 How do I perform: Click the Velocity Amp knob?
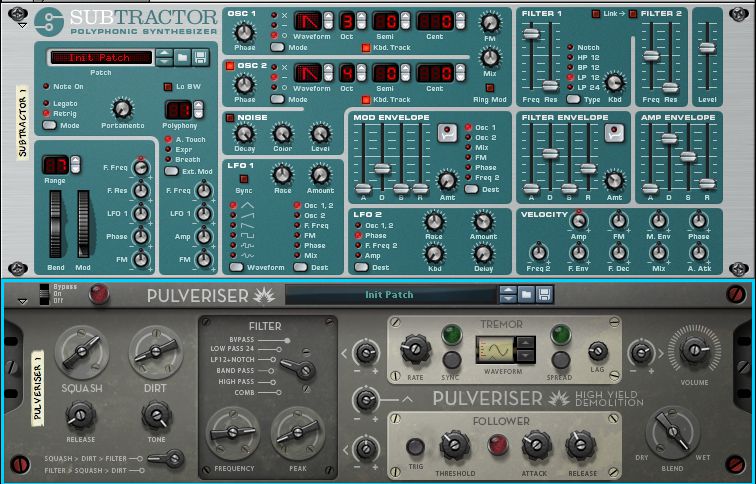579,221
